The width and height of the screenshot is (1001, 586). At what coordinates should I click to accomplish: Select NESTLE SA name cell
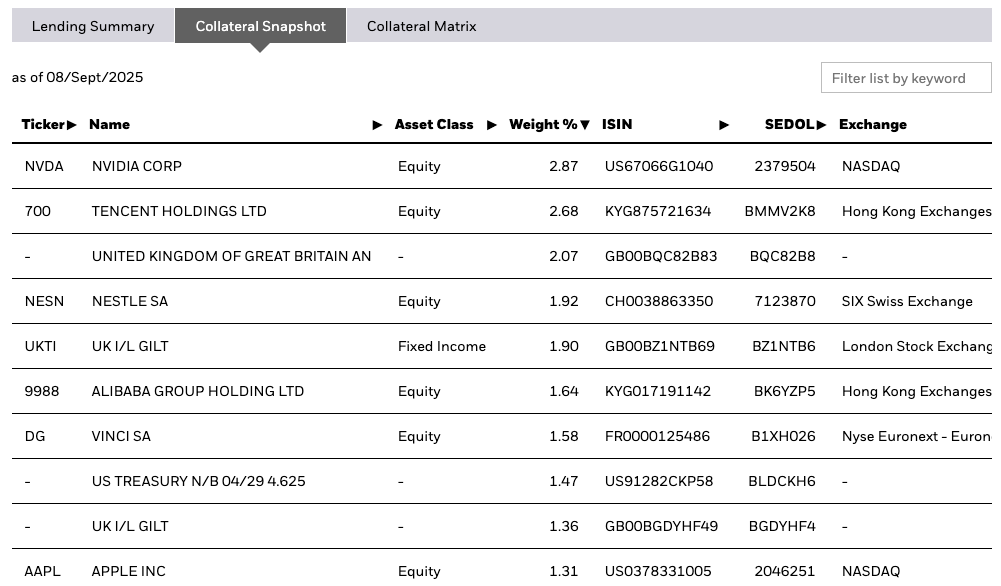click(130, 301)
